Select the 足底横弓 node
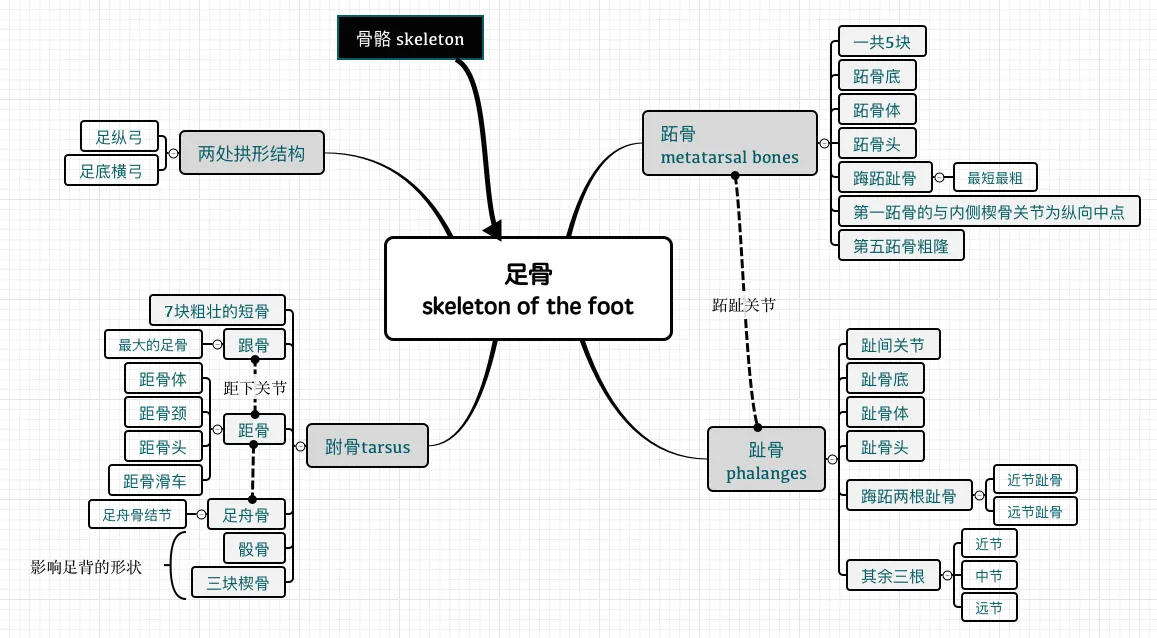Image resolution: width=1157 pixels, height=638 pixels. 111,170
